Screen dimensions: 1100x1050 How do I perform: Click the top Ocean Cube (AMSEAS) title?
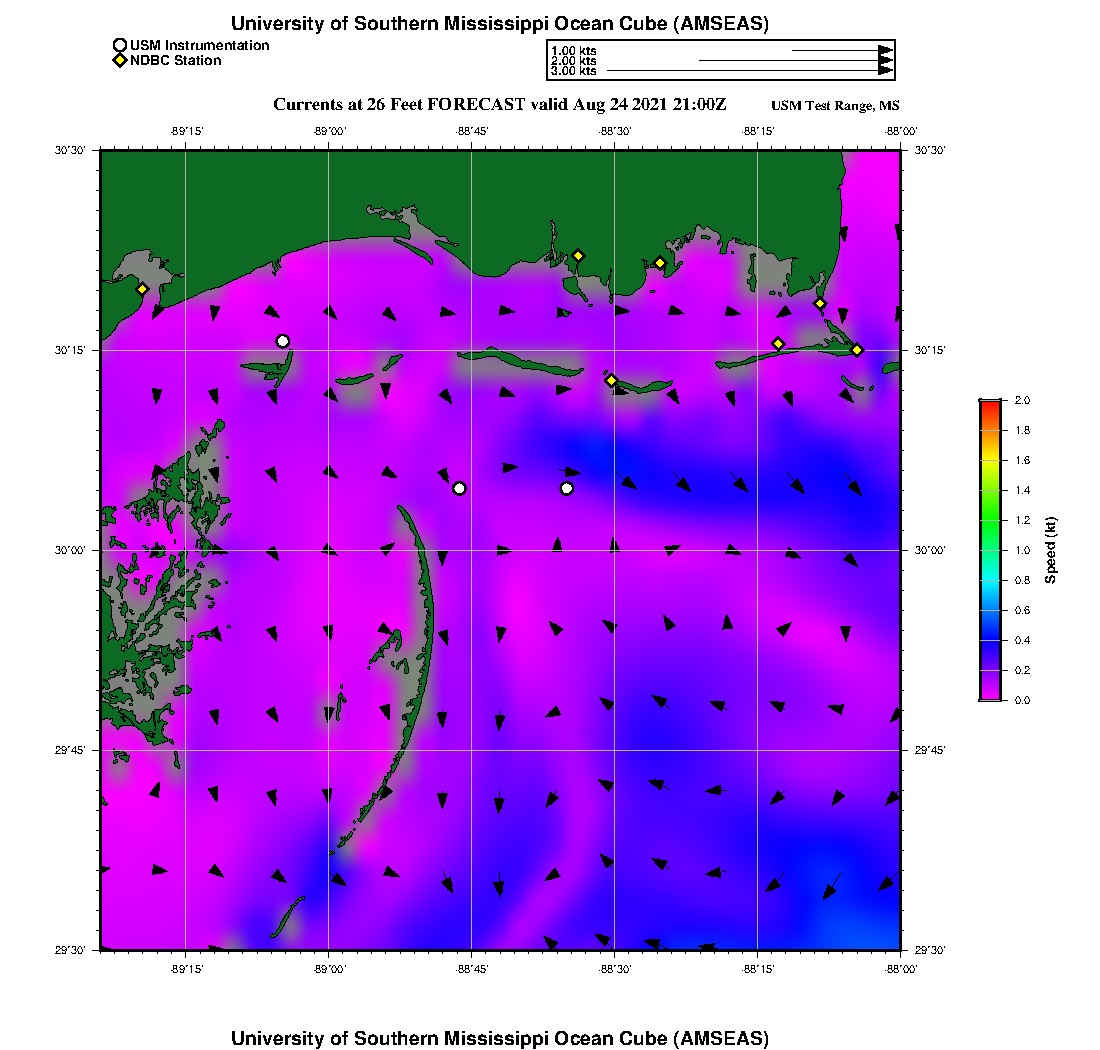tap(500, 23)
